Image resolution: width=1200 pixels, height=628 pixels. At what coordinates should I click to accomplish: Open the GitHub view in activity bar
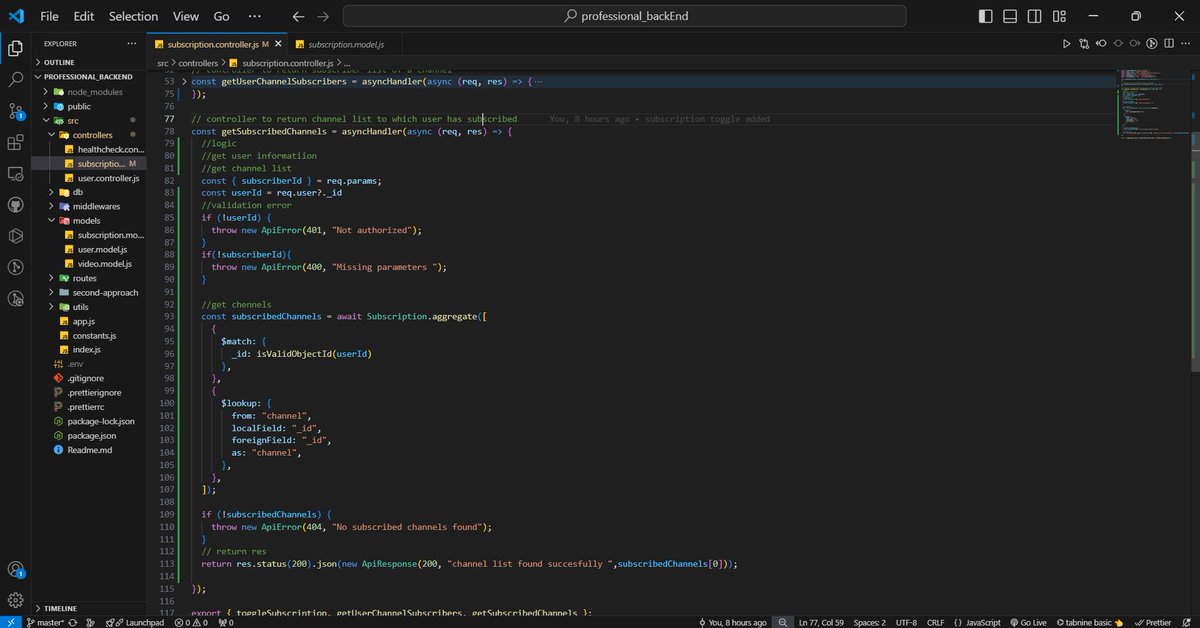(x=15, y=205)
